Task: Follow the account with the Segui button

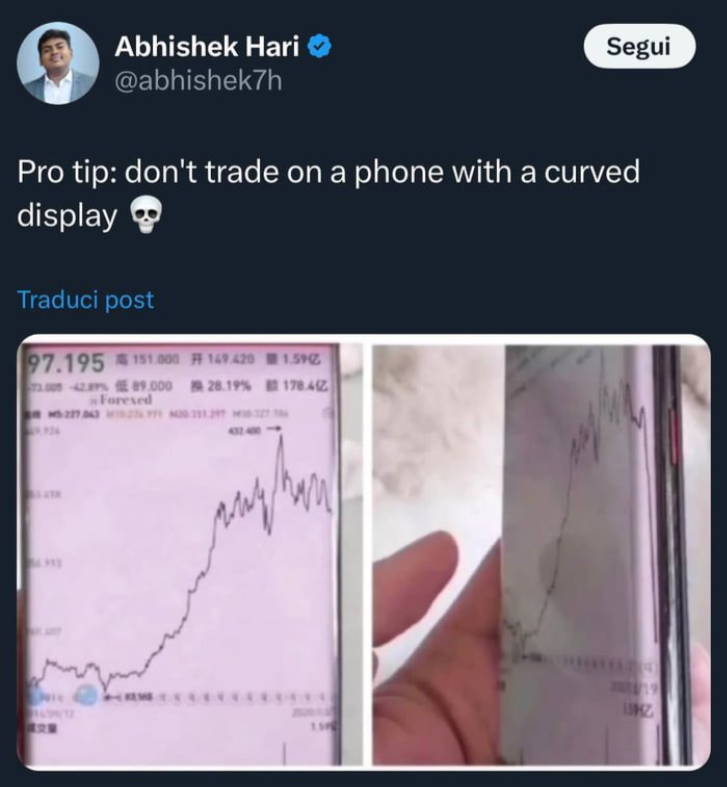Action: coord(639,46)
